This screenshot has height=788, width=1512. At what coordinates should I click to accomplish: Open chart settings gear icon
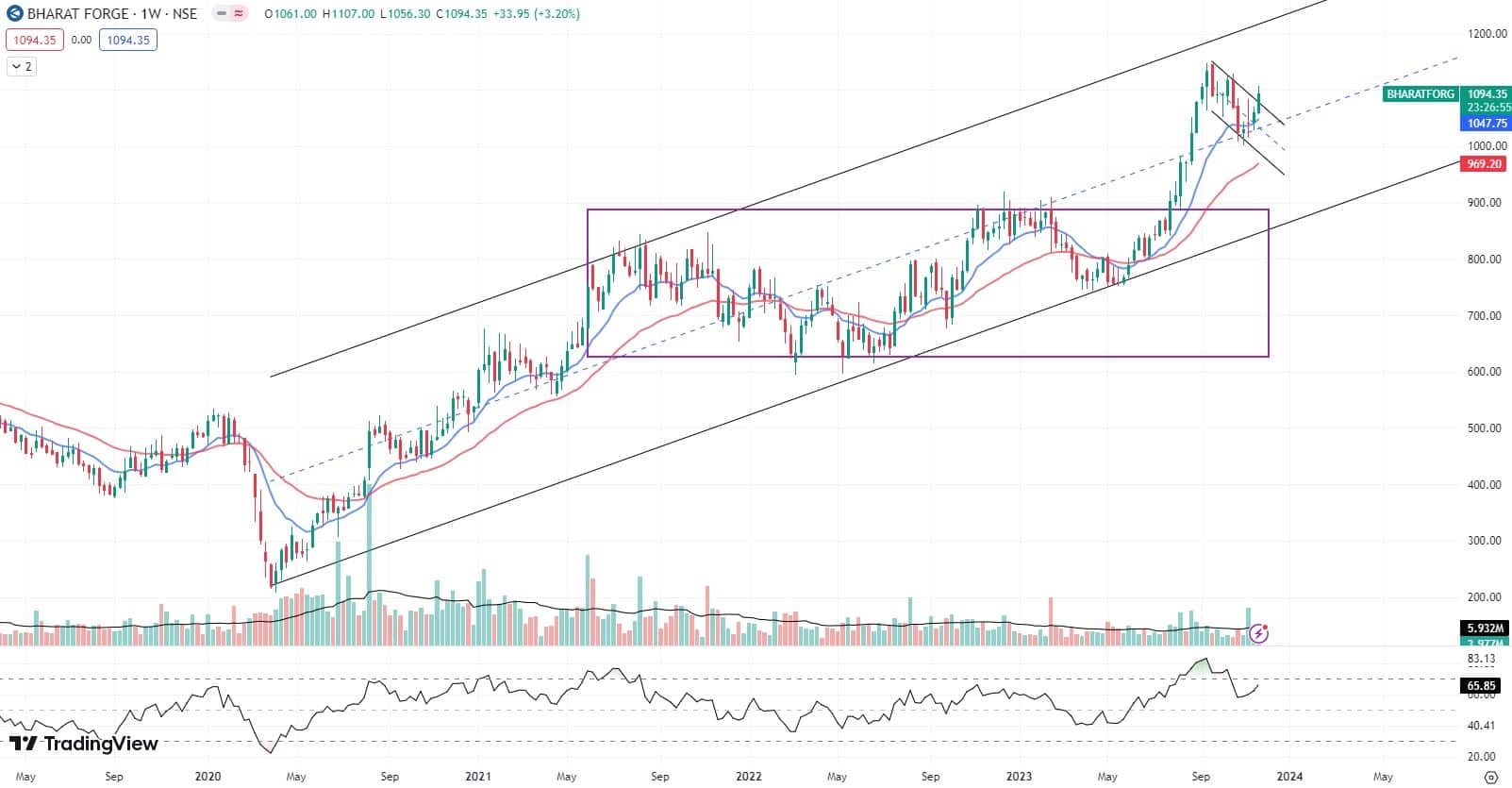click(1491, 777)
